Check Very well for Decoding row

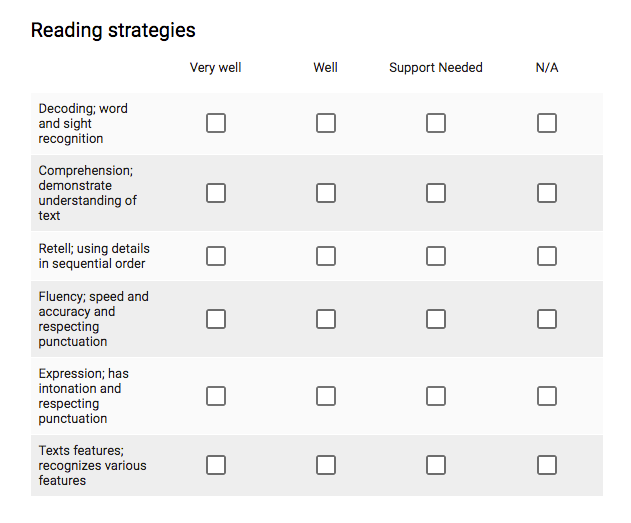(216, 123)
